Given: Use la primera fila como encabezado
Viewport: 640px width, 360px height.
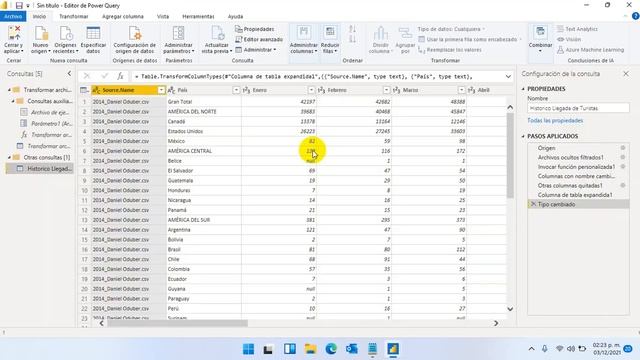Looking at the screenshot, I should [x=470, y=39].
